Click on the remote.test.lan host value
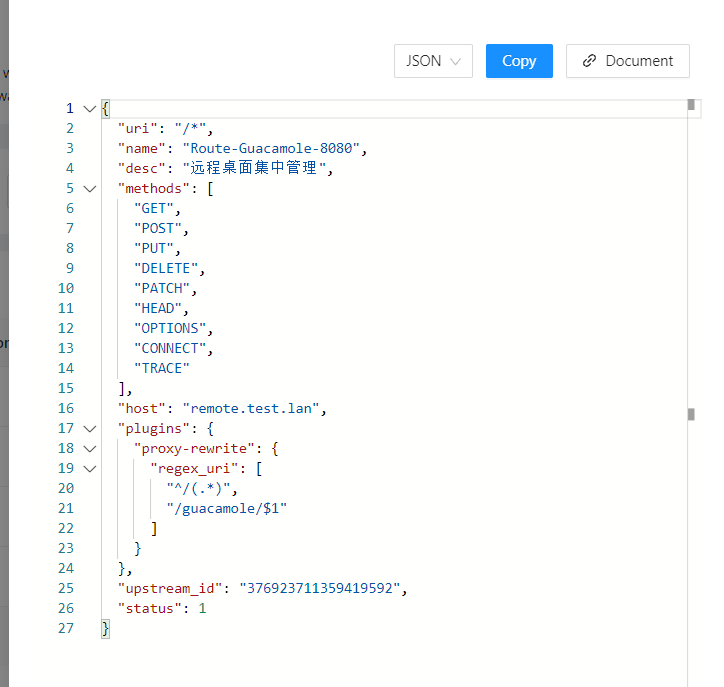The width and height of the screenshot is (724, 687). tap(251, 409)
